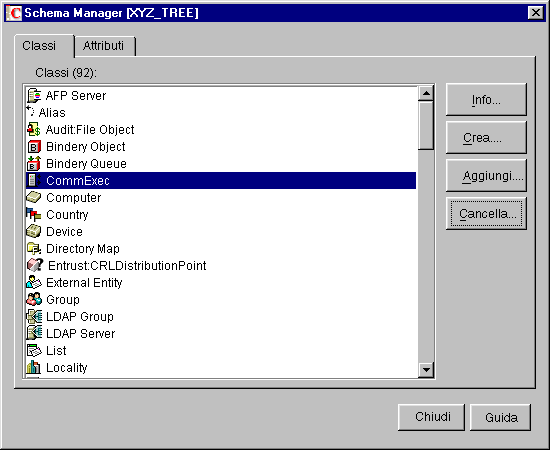The width and height of the screenshot is (550, 450).
Task: Click the list scroll up arrow
Action: click(x=426, y=93)
